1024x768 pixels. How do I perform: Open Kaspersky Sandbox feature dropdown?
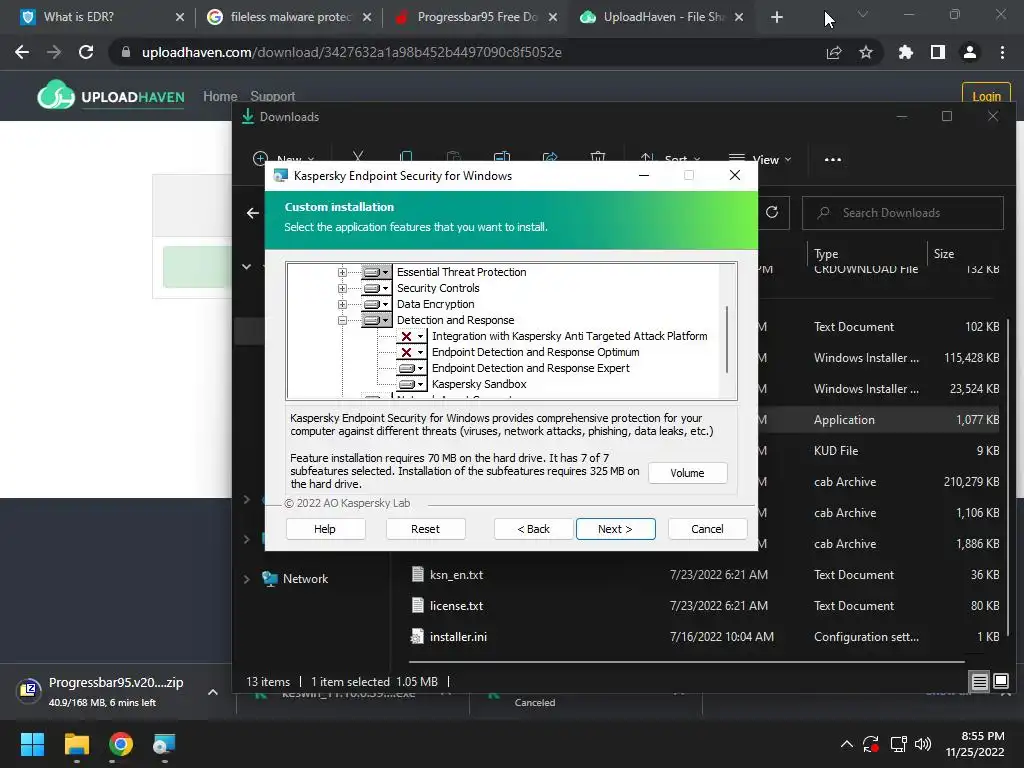411,384
